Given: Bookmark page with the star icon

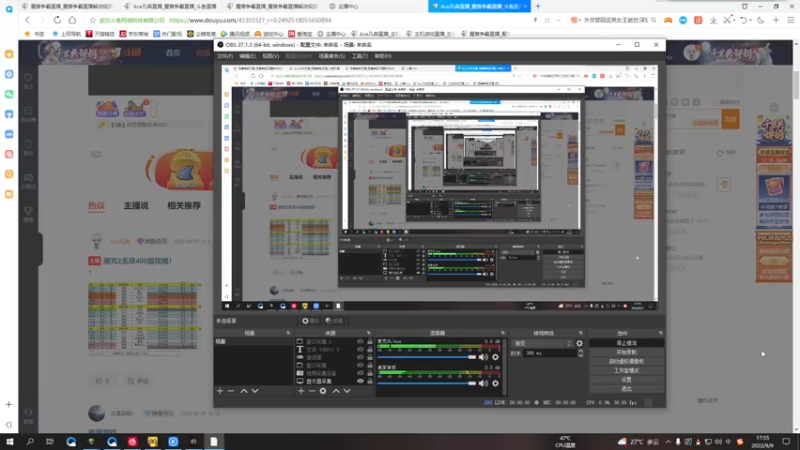Looking at the screenshot, I should (92, 20).
